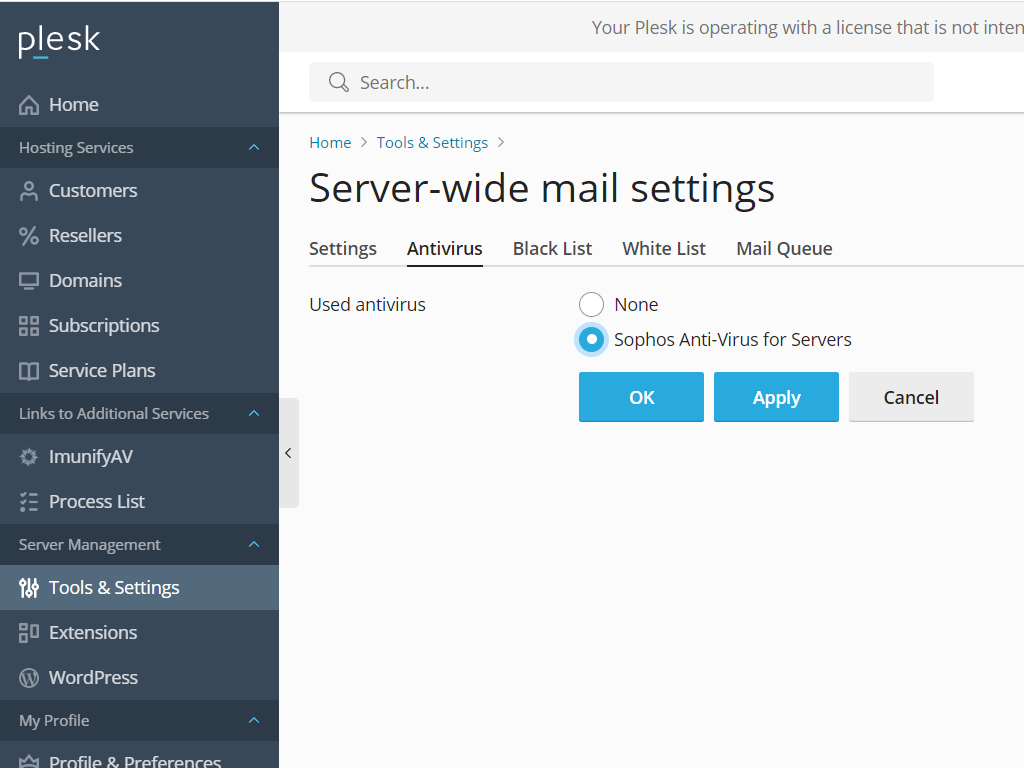The image size is (1024, 768).
Task: Open the Process List
Action: click(x=96, y=501)
